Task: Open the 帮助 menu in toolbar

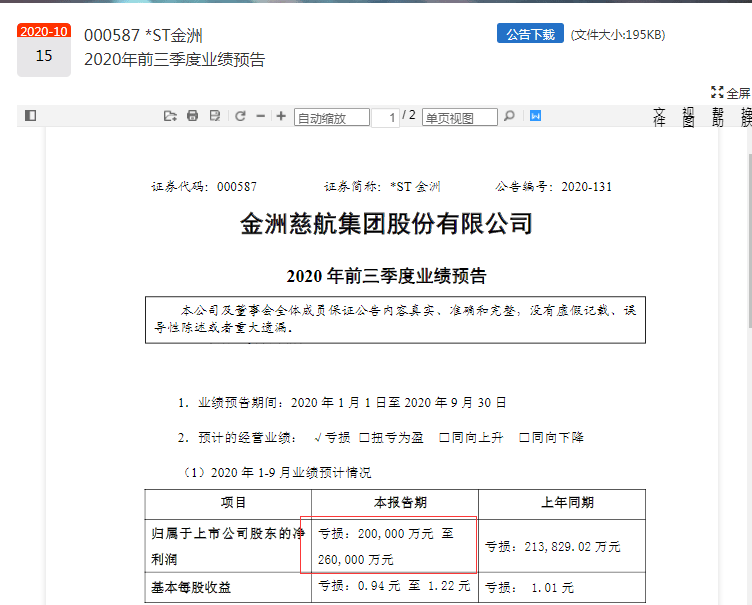Action: coord(717,117)
